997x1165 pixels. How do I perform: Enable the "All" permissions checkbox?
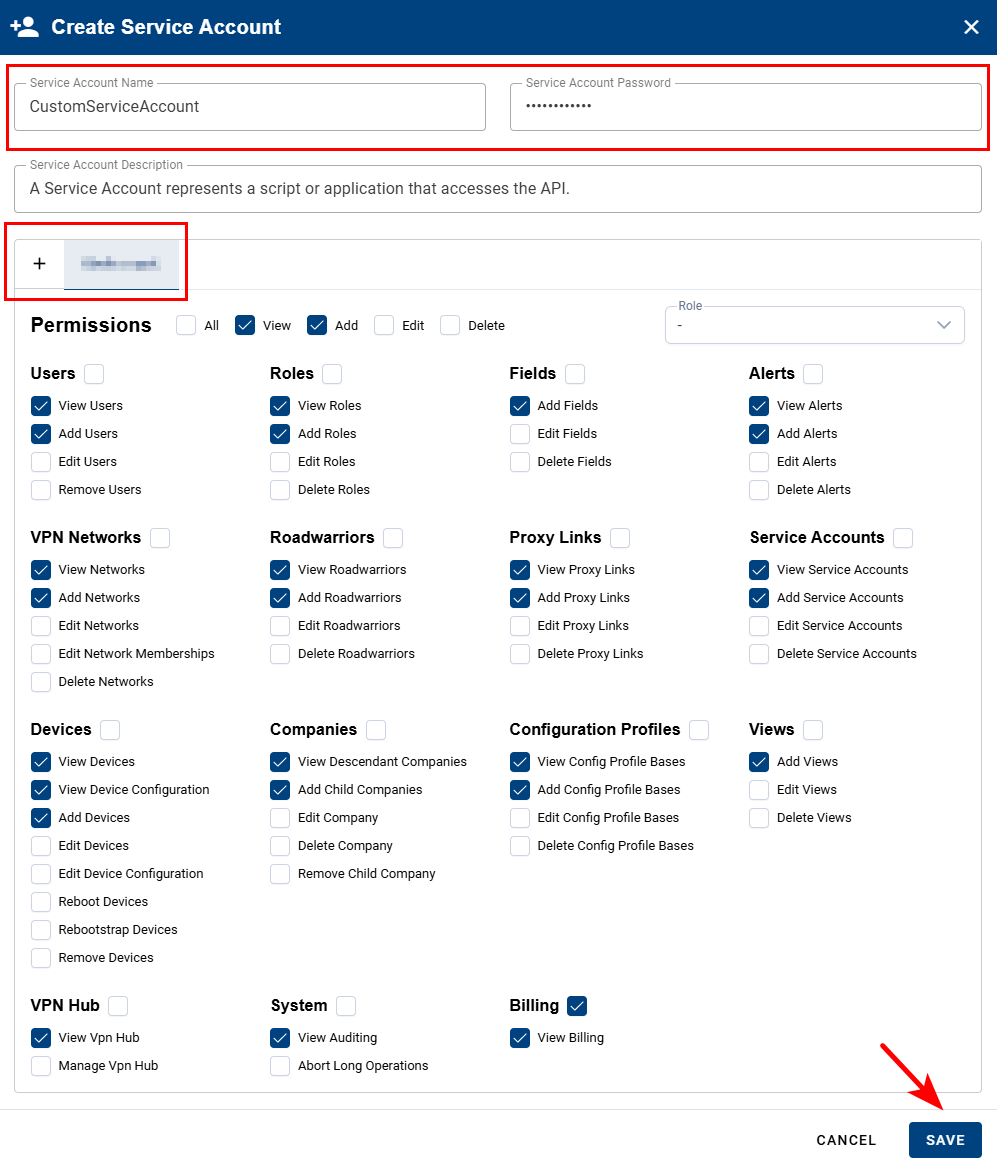coord(185,325)
